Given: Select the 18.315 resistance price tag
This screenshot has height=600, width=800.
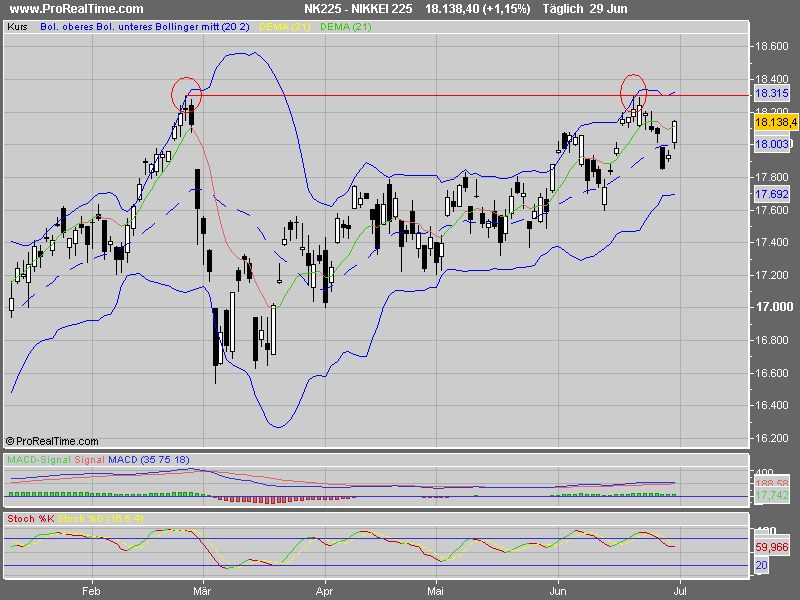Looking at the screenshot, I should [x=771, y=93].
